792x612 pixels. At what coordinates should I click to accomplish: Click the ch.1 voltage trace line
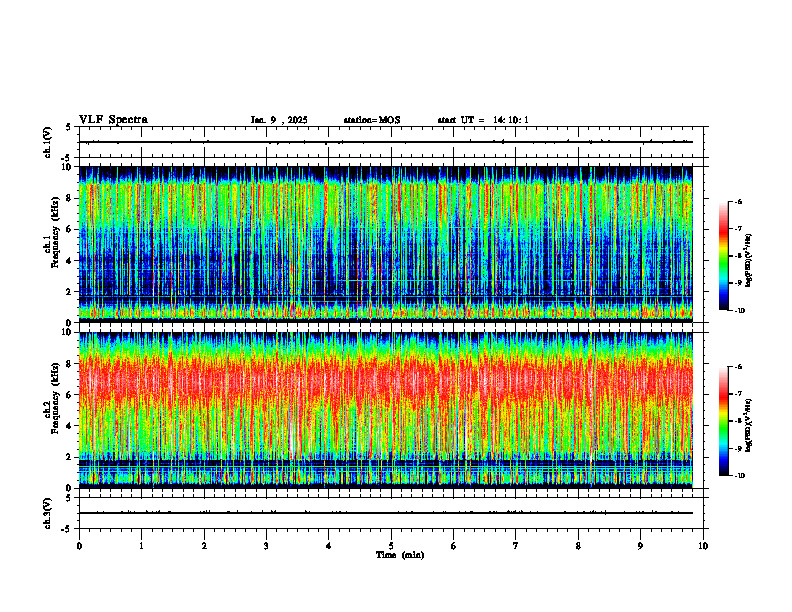(x=386, y=142)
